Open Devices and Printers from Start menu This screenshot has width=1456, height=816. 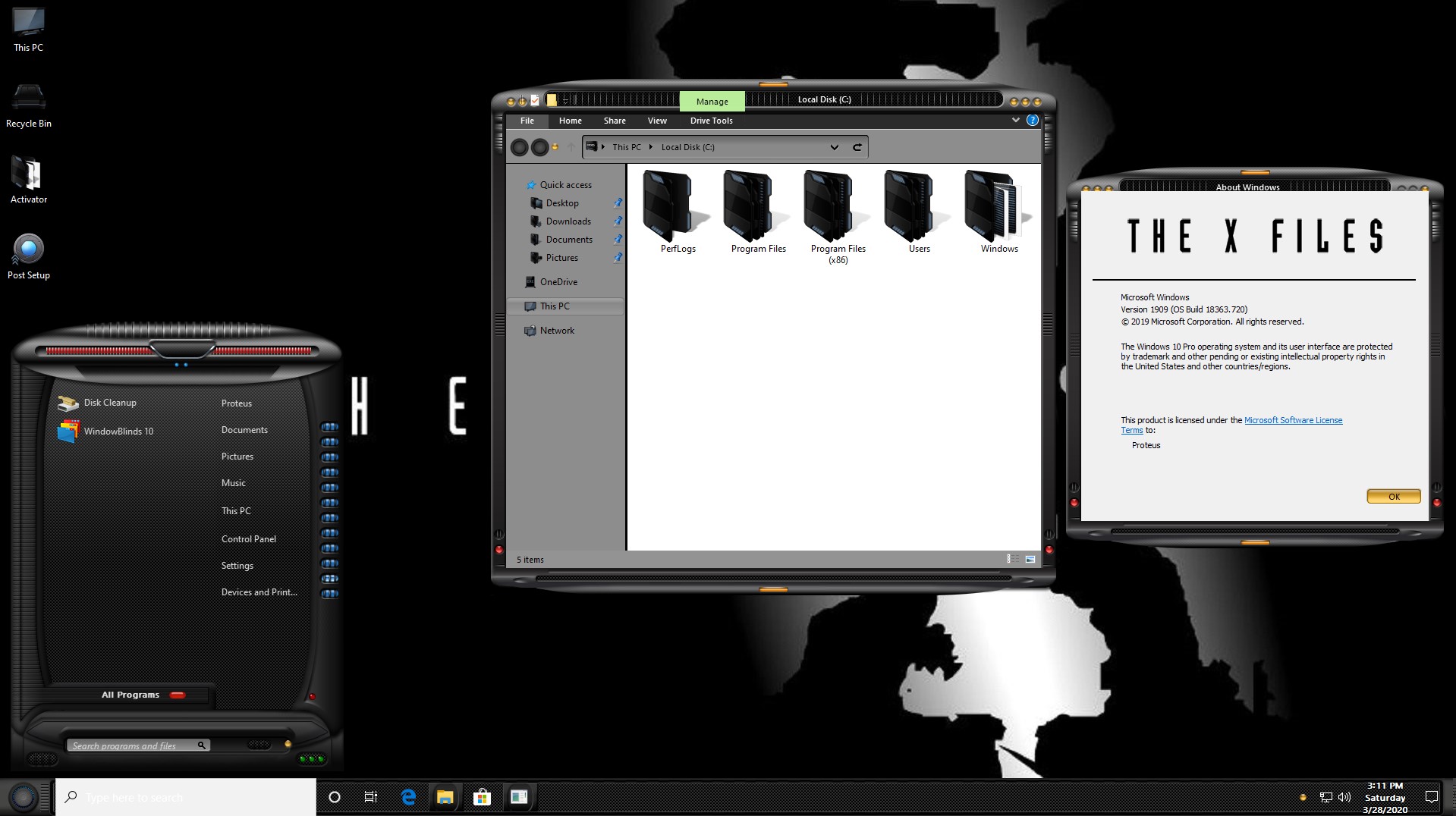pos(259,592)
